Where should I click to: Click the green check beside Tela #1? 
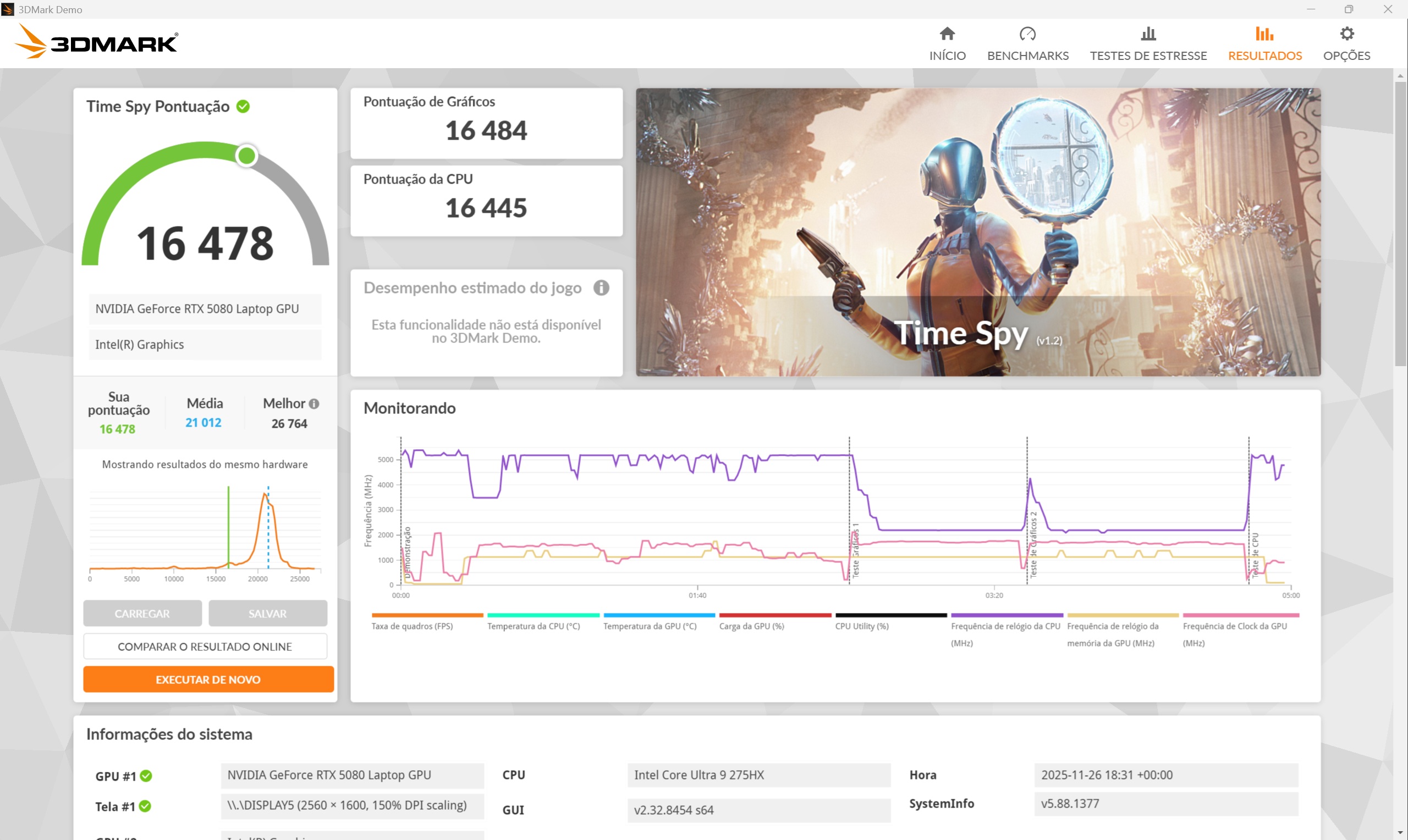(145, 806)
